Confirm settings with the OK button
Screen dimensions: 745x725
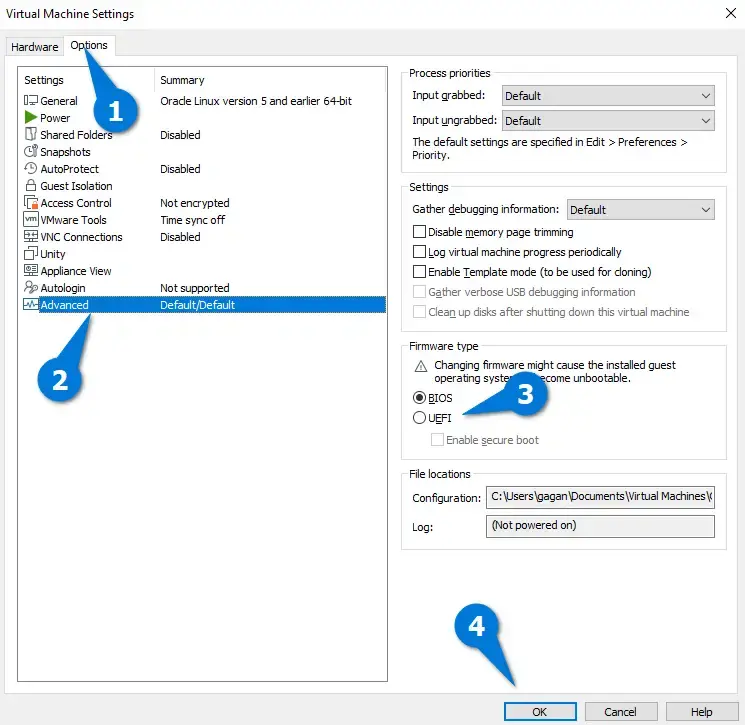tap(540, 712)
